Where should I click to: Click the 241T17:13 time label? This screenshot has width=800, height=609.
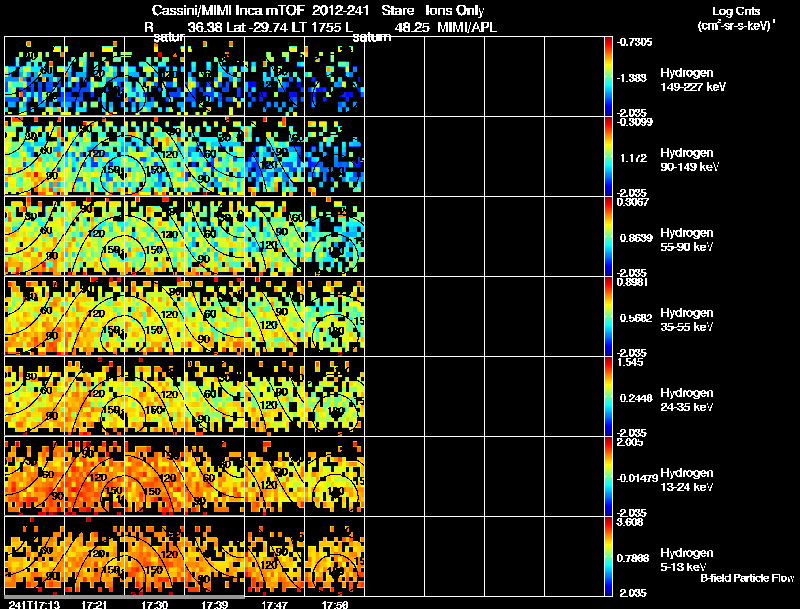[34, 605]
